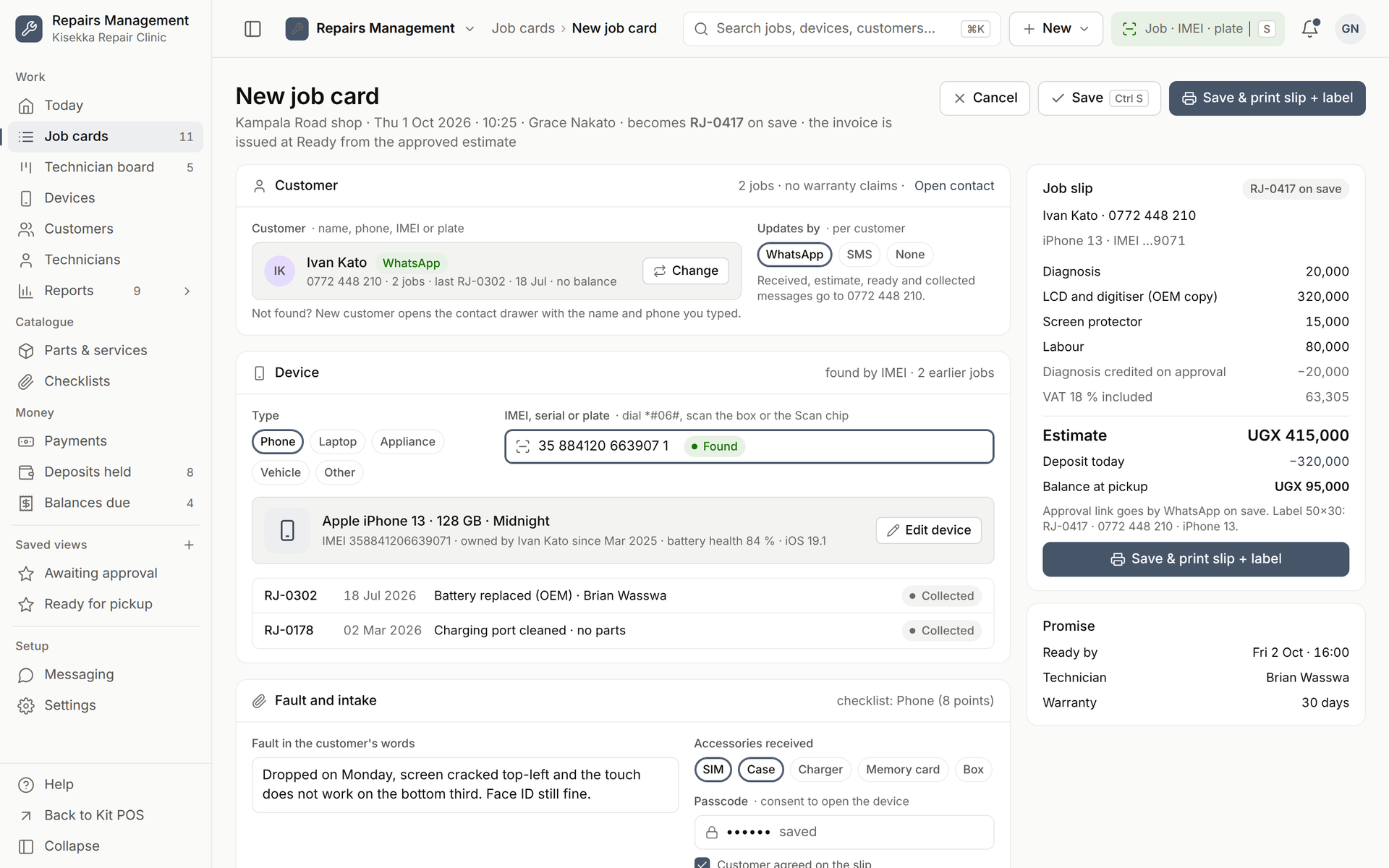Image resolution: width=1389 pixels, height=868 pixels.
Task: Expand the Reports menu chevron
Action: [187, 292]
